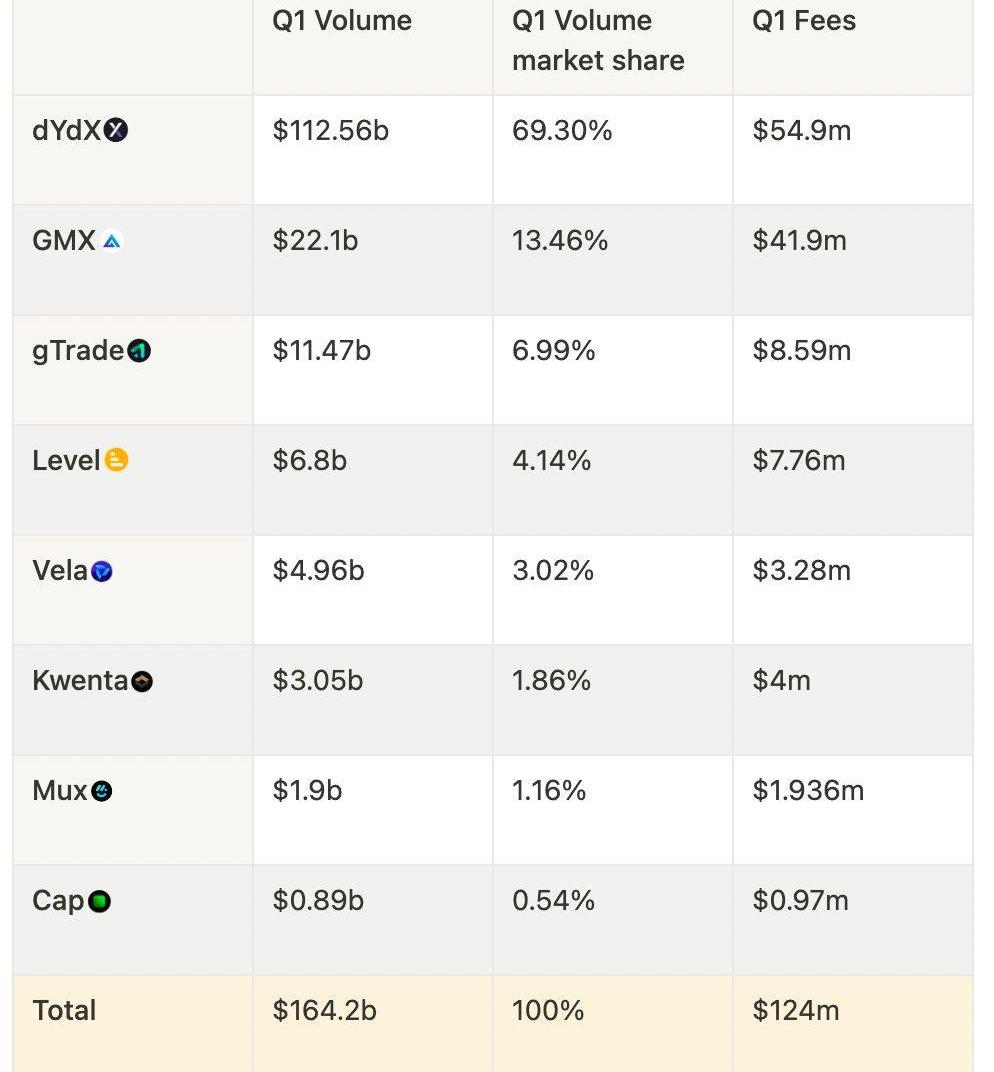
Task: Click Level volume cell $6.8b
Action: (x=310, y=461)
